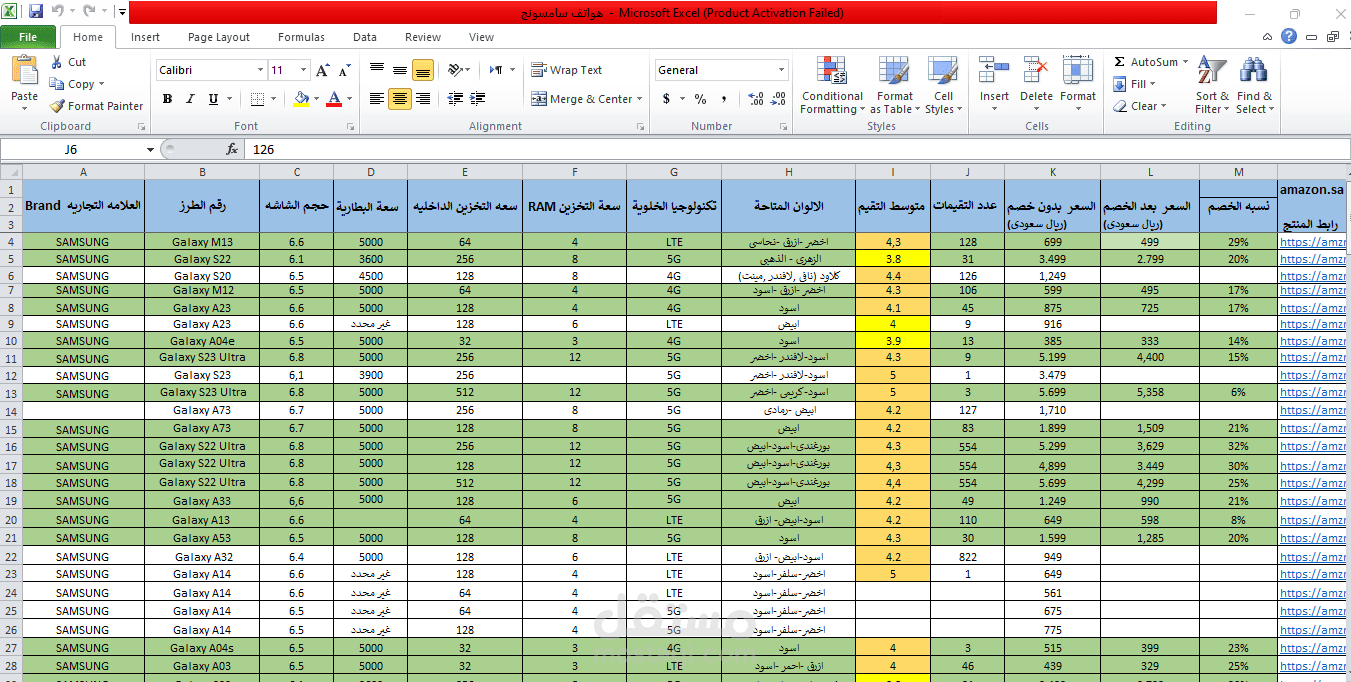
Task: Expand the AutoSum dropdown arrow
Action: 1185,62
